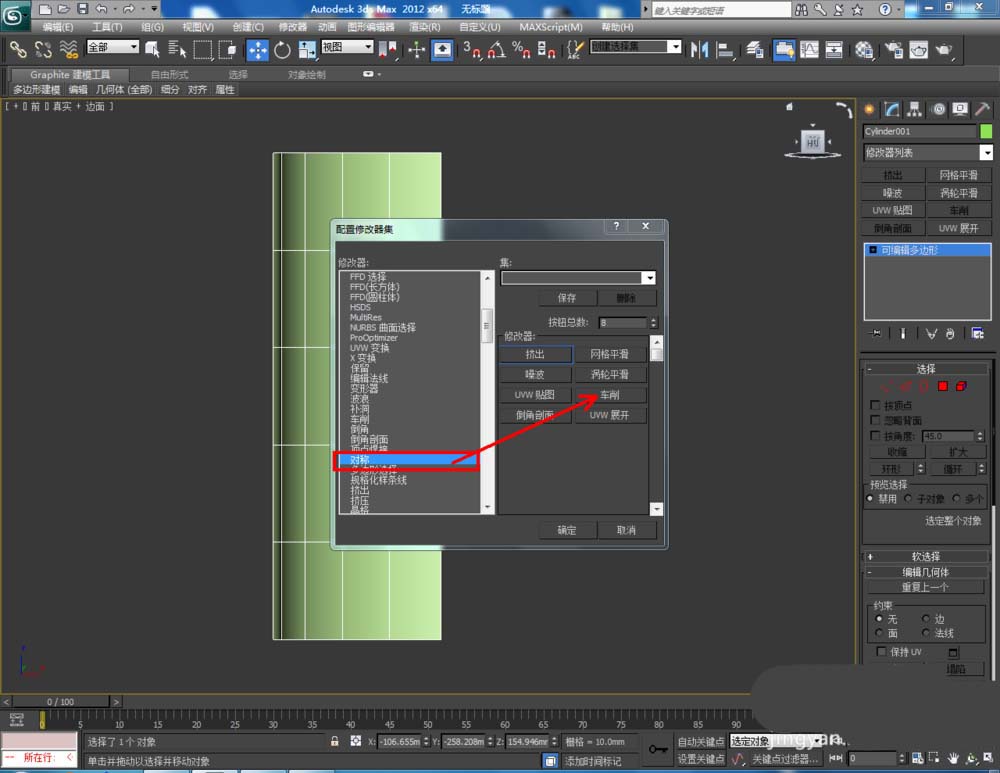Click the 保存 button in dialog
The height and width of the screenshot is (773, 1000).
(x=567, y=298)
